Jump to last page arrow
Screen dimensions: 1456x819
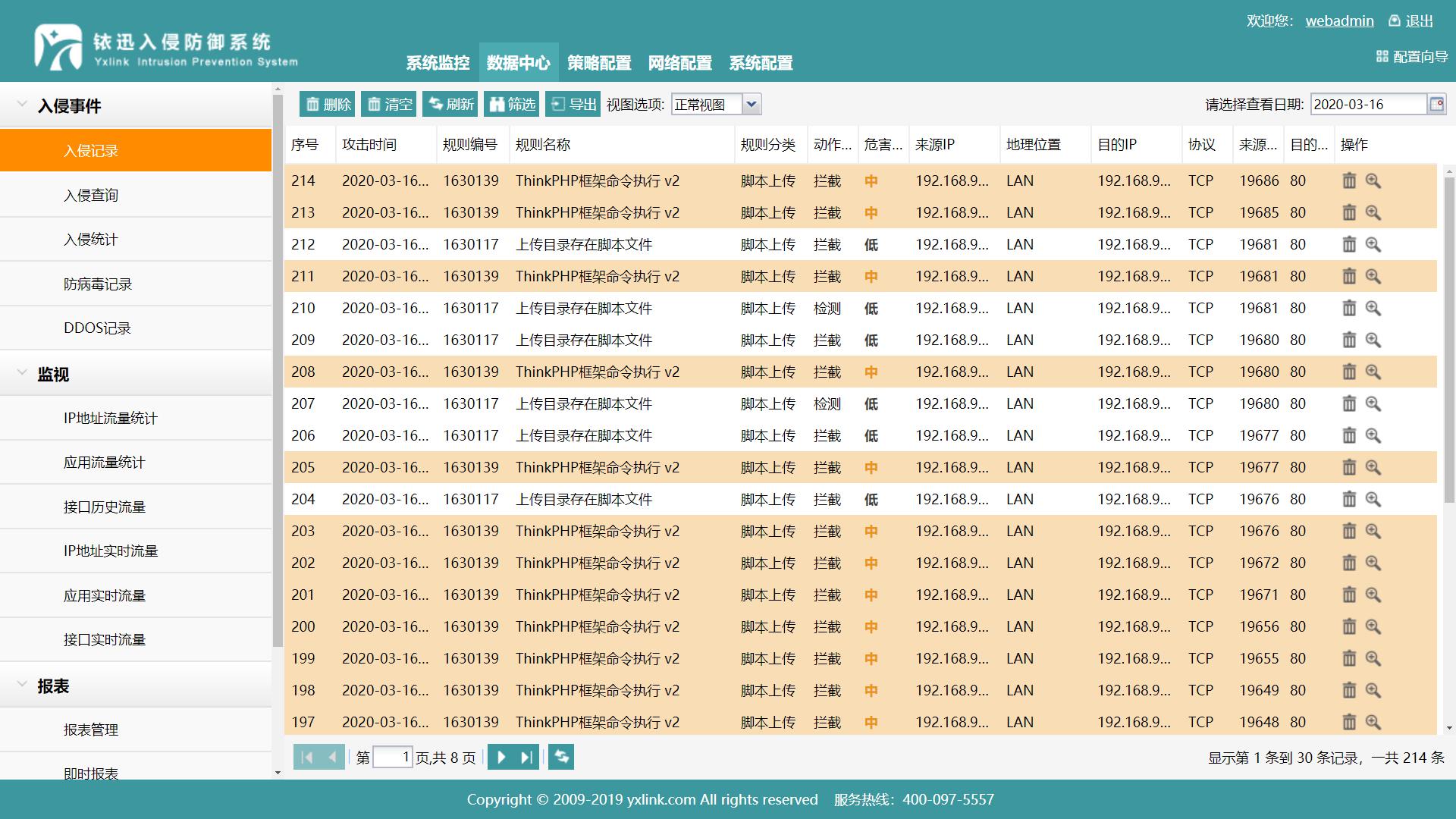526,757
